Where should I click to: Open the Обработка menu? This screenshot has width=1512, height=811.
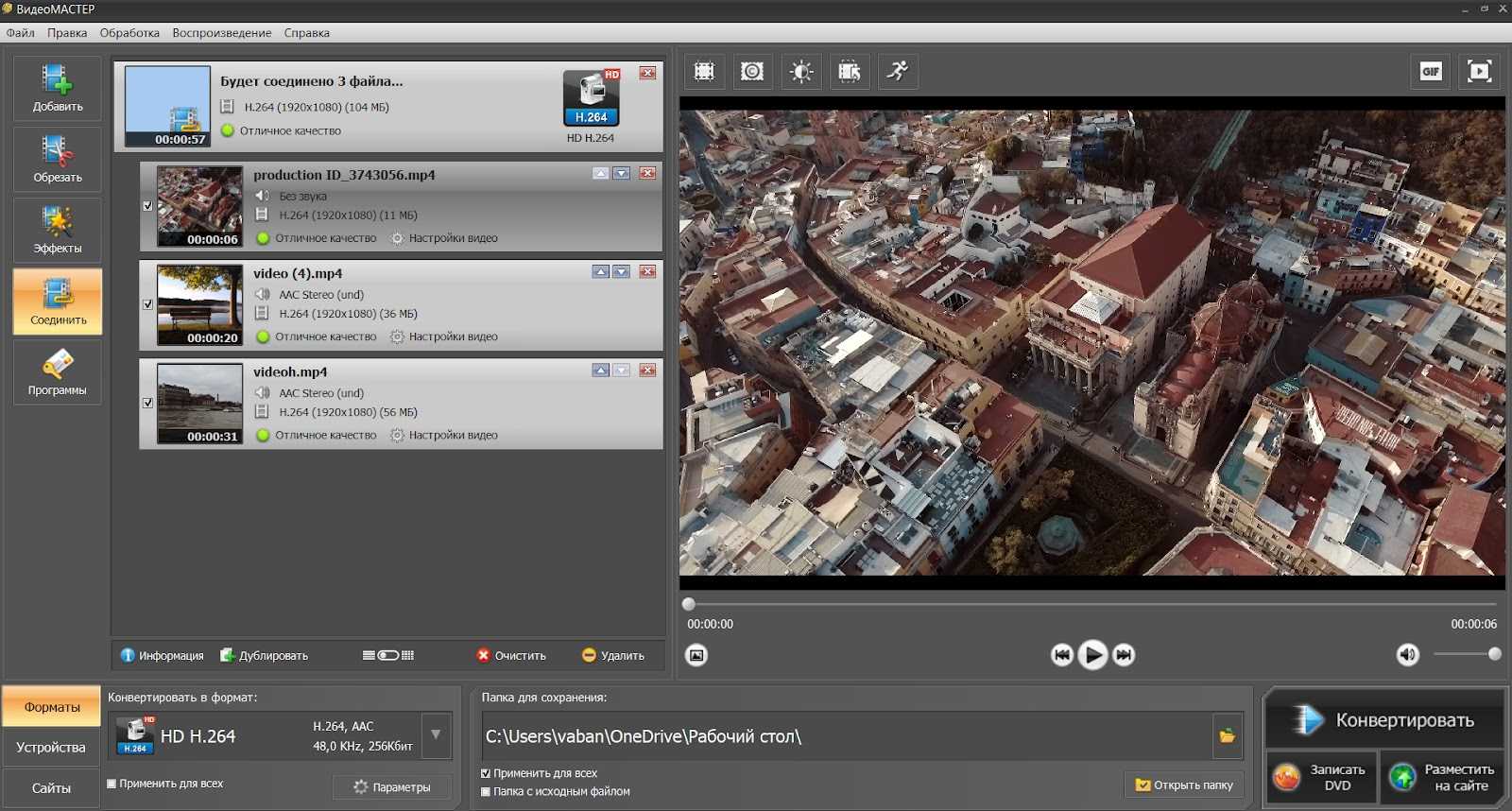[x=129, y=32]
